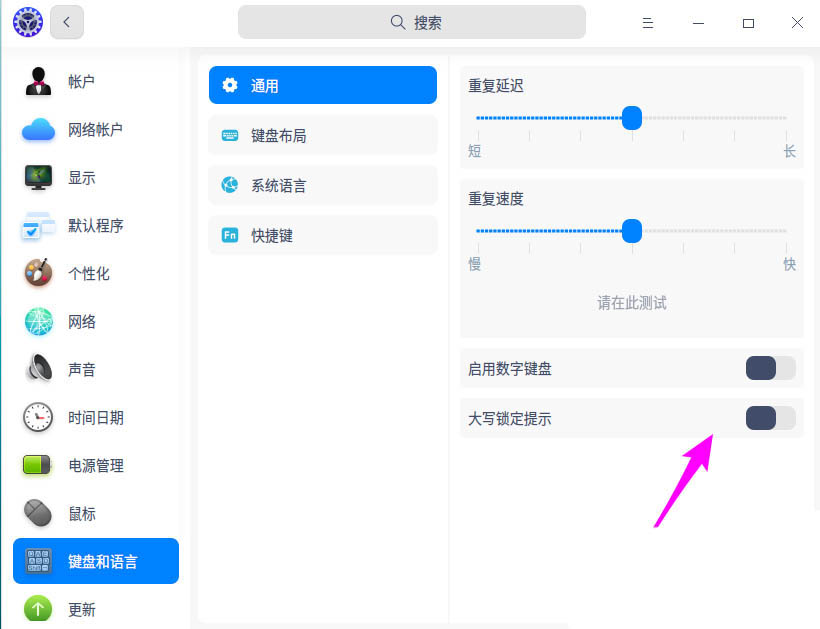The width and height of the screenshot is (820, 629).
Task: Select the 声音 (Sound) icon
Action: 37,369
